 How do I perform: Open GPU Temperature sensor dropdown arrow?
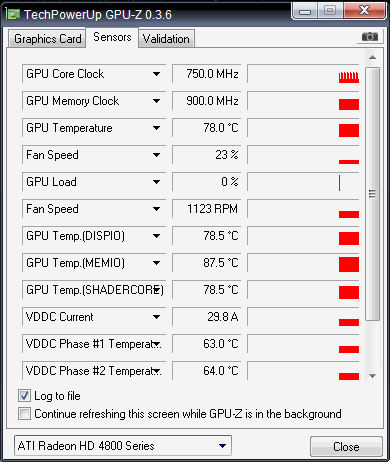tap(156, 128)
